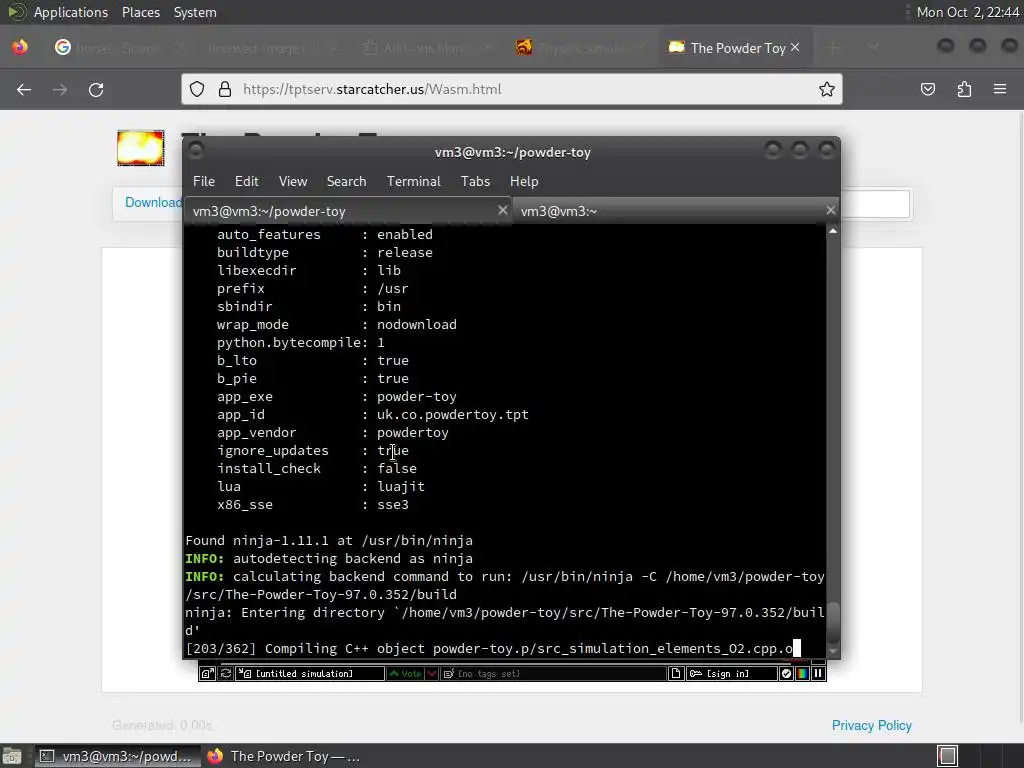Click the Download link on the page
Screen dimensions: 1024x768
point(153,202)
